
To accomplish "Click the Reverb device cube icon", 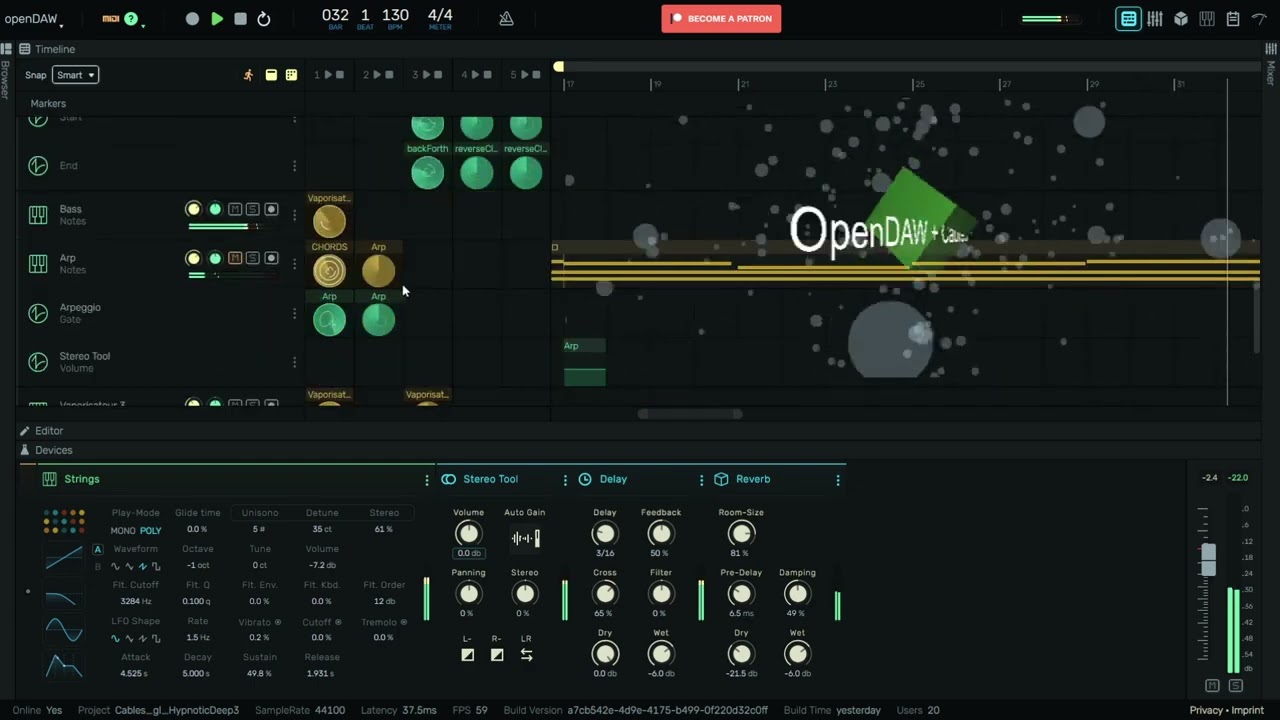I will tap(721, 479).
